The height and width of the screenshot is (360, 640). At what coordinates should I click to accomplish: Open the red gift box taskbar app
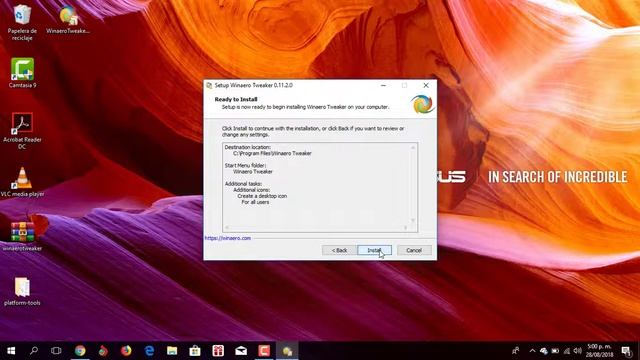point(218,351)
